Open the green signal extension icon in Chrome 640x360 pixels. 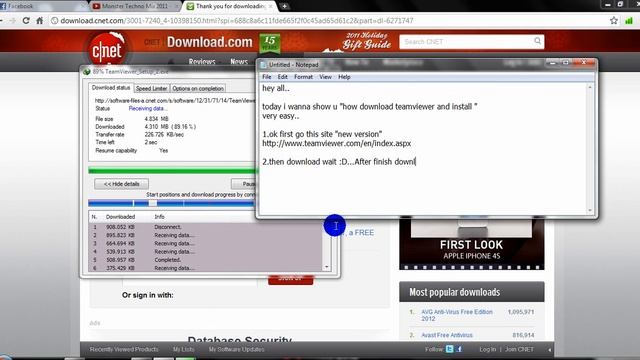point(629,20)
